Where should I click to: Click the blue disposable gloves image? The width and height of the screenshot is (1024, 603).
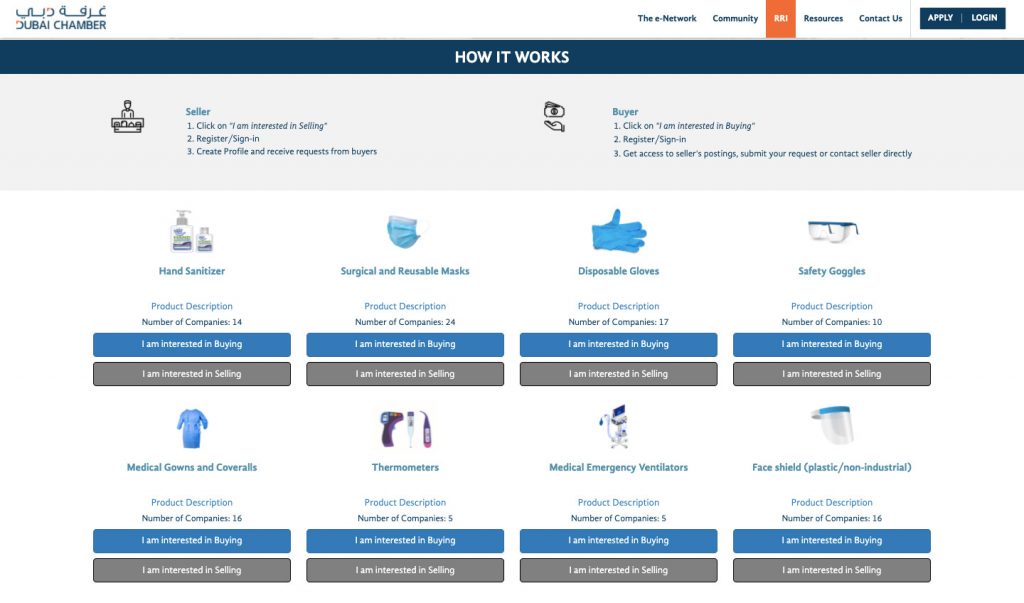tap(618, 231)
